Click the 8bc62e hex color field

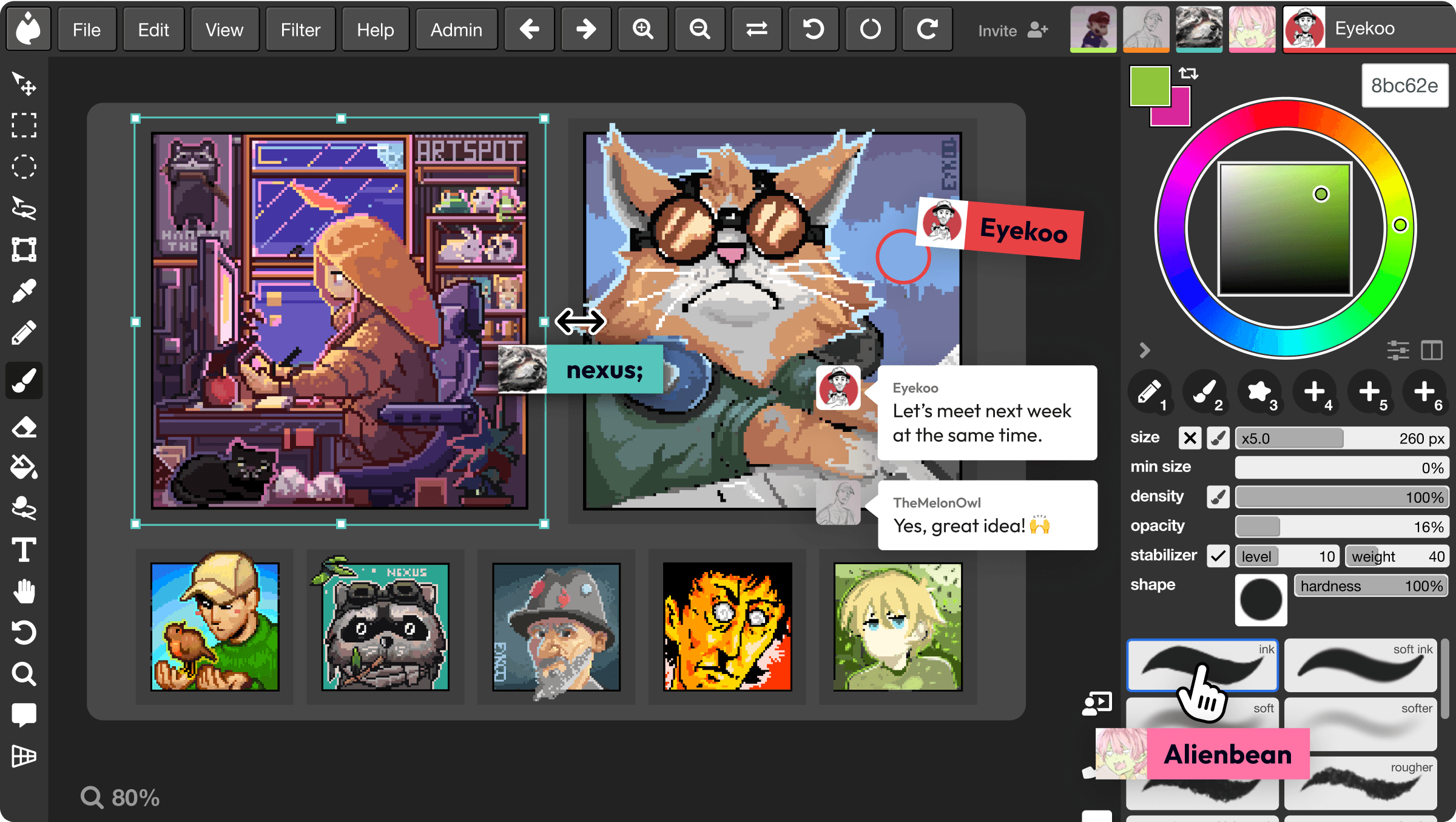[x=1404, y=86]
